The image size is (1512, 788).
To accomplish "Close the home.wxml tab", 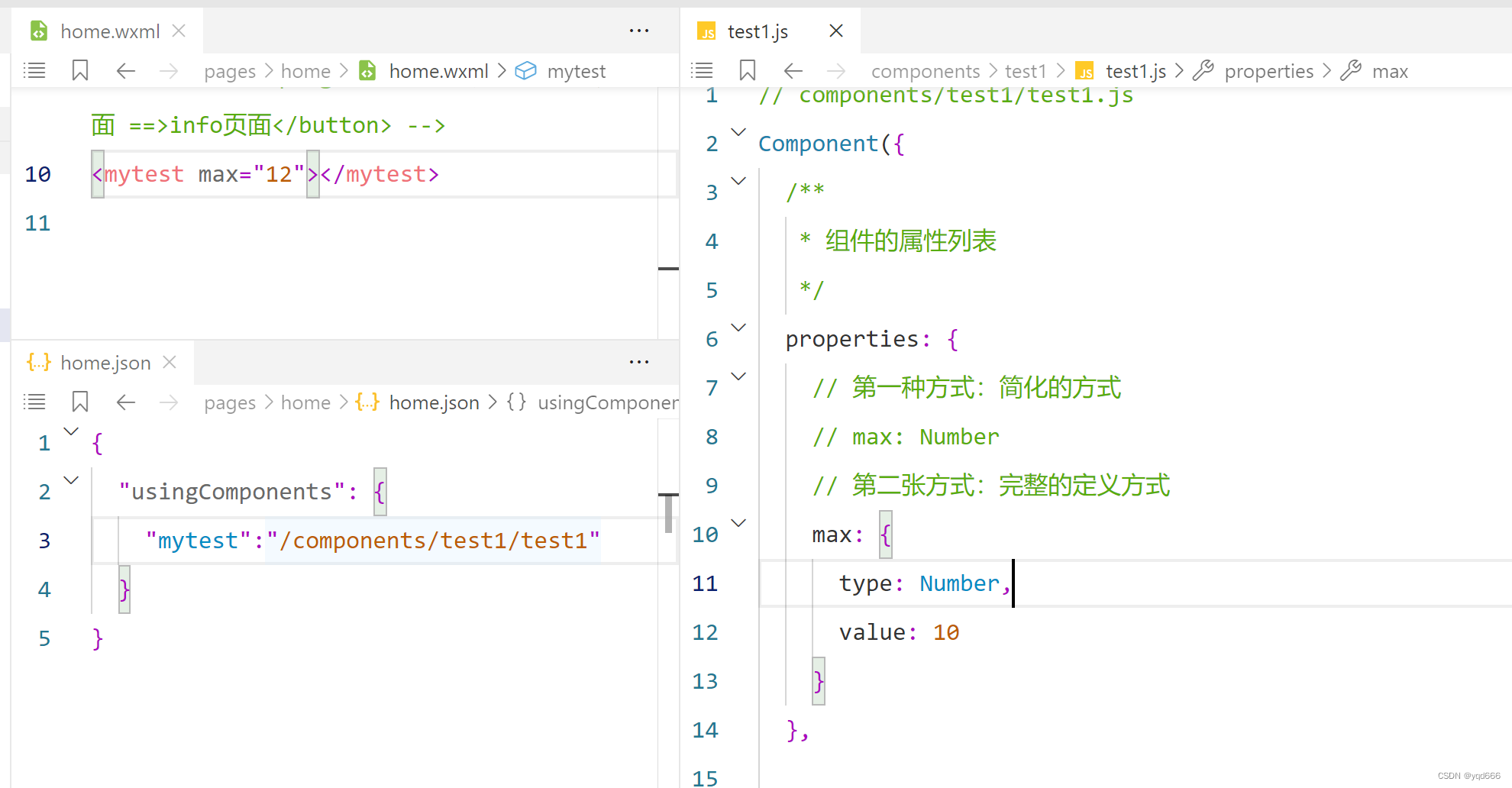I will pos(179,31).
